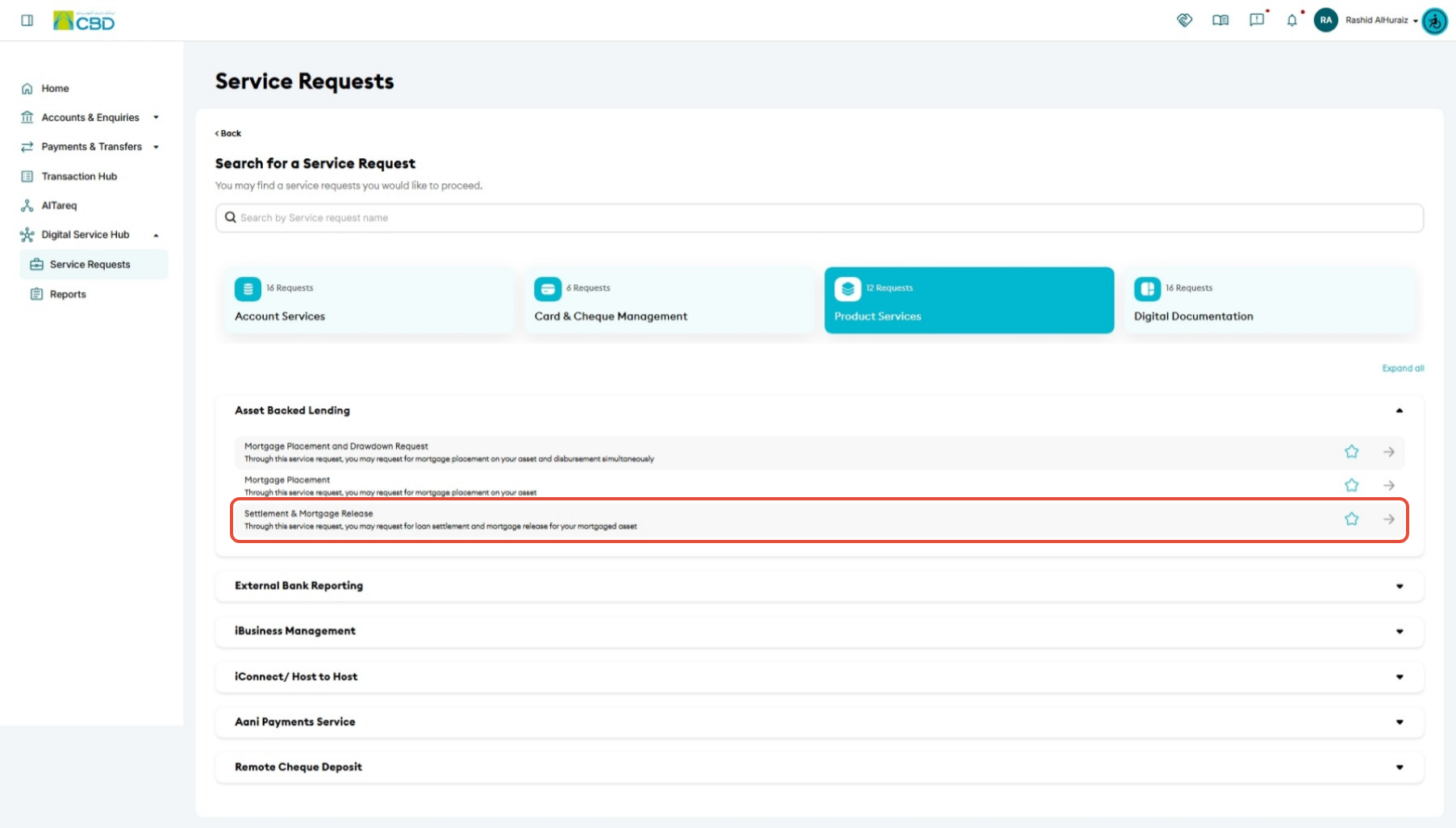
Task: Click the AlTareq icon in sidebar
Action: coord(27,206)
